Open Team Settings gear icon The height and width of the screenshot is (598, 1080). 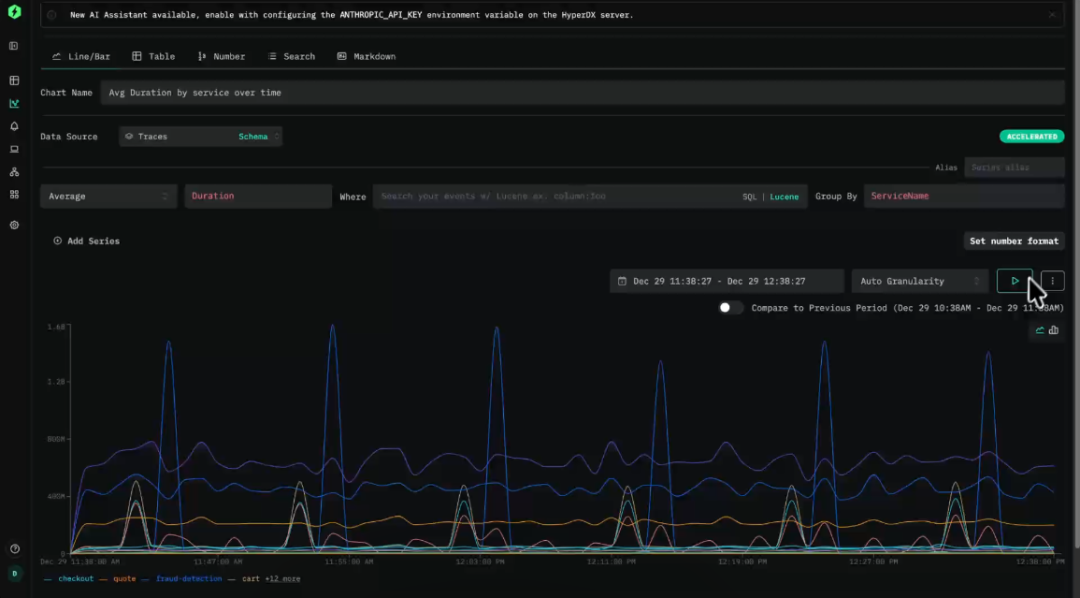click(x=14, y=225)
